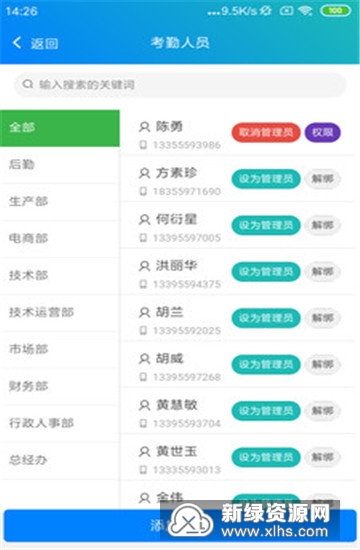Open 权限 settings for 陈勇
This screenshot has width=360, height=550.
322,133
